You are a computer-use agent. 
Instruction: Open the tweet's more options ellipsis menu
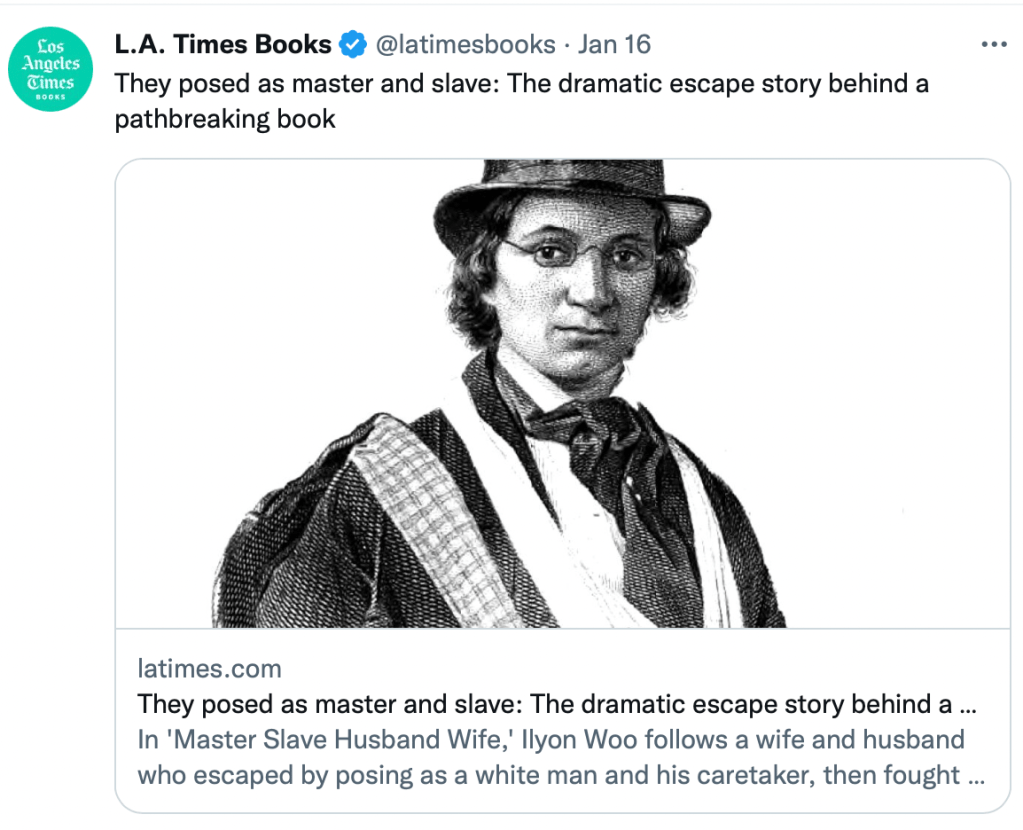tap(994, 45)
